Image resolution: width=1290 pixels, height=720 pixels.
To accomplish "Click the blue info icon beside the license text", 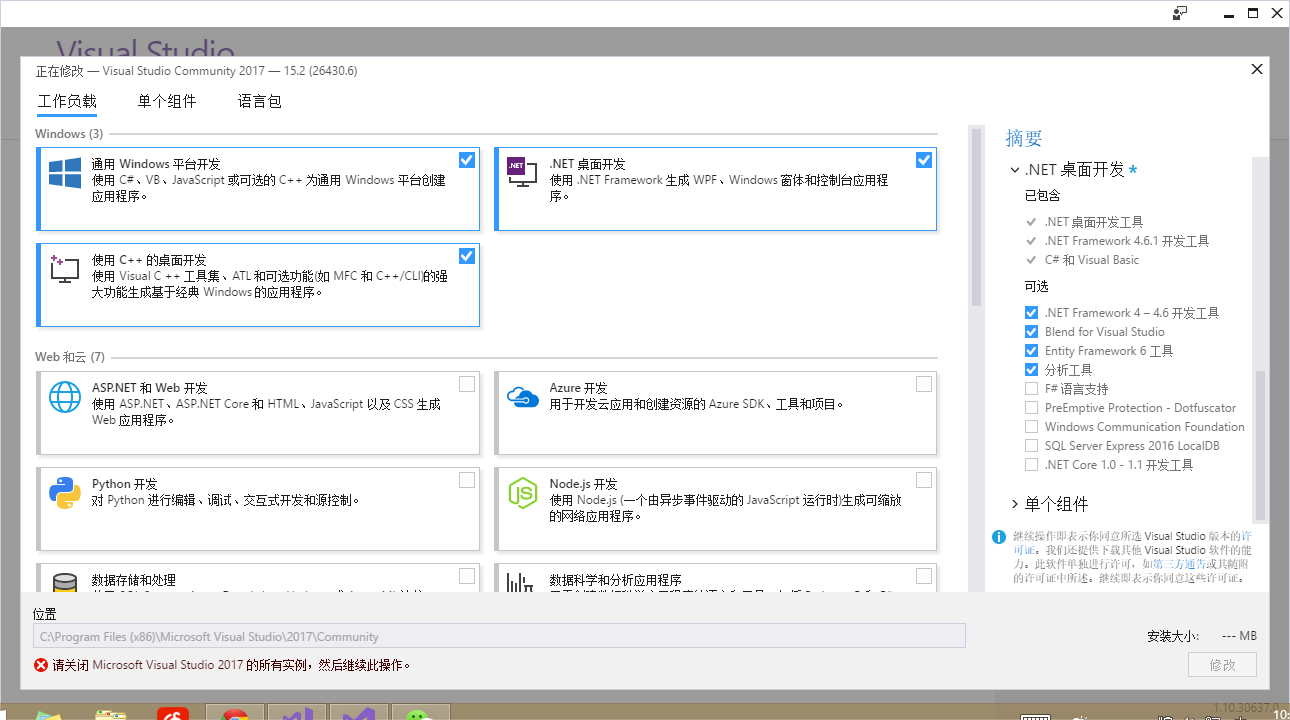I will (998, 537).
